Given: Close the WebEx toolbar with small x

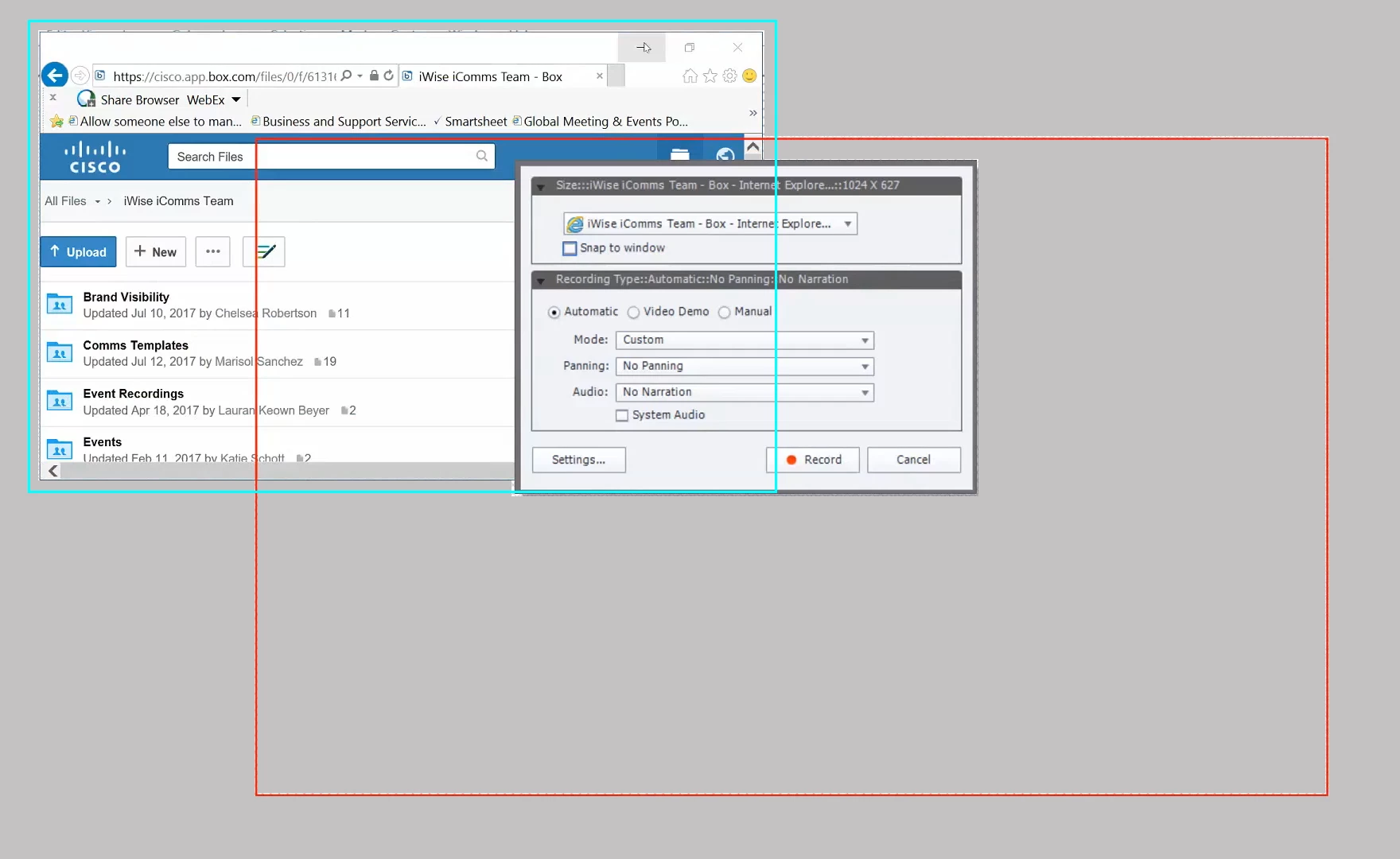Looking at the screenshot, I should tap(52, 97).
